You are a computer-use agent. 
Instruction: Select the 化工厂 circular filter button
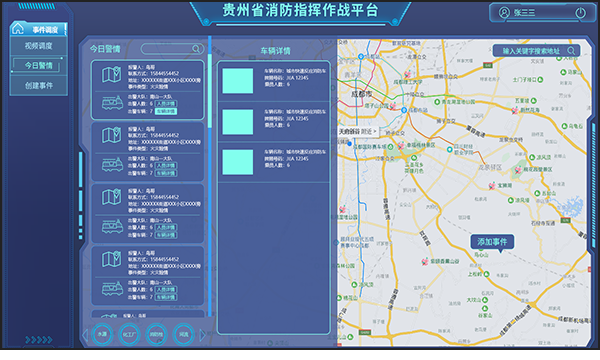(x=129, y=334)
